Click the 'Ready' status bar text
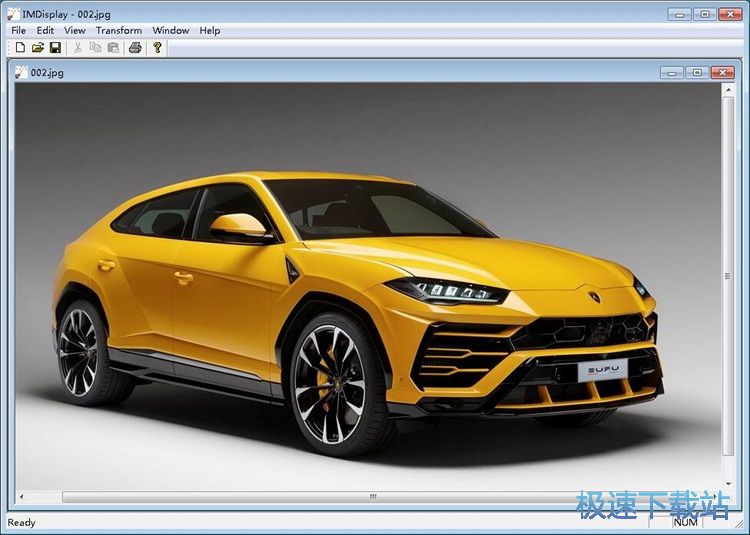 (22, 523)
